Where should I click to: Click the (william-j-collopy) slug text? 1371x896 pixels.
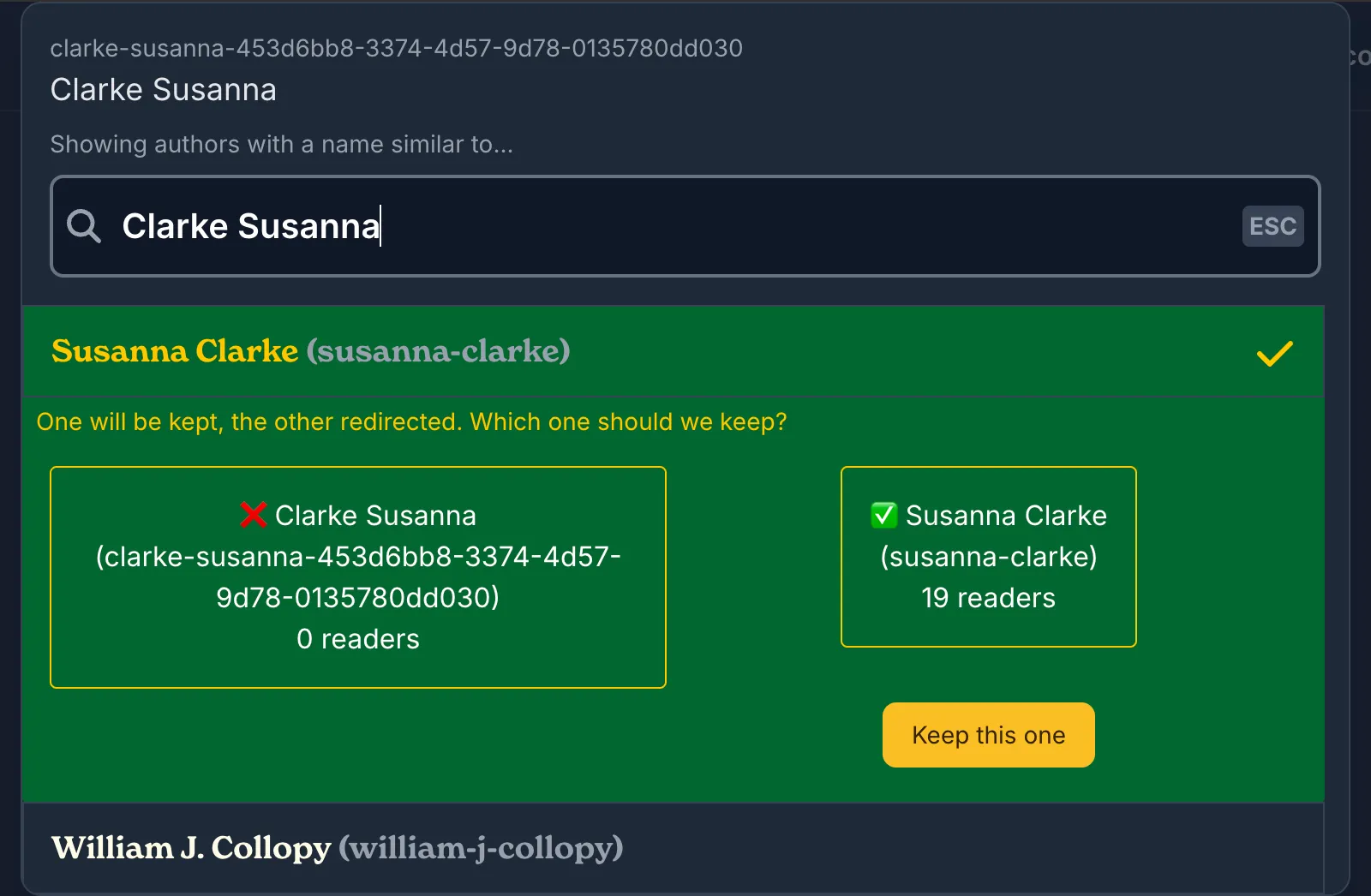(481, 848)
